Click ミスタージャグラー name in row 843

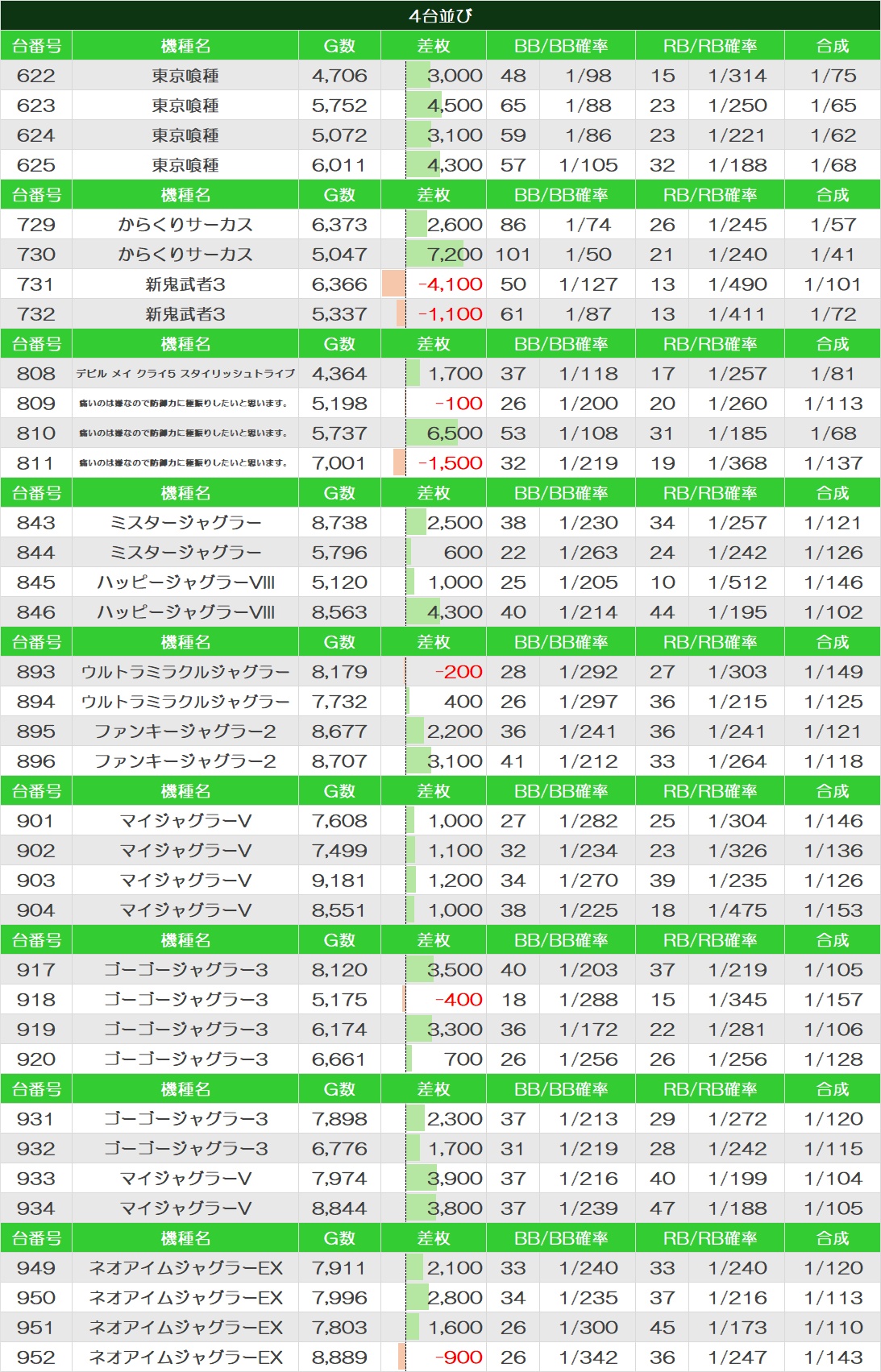(x=185, y=523)
